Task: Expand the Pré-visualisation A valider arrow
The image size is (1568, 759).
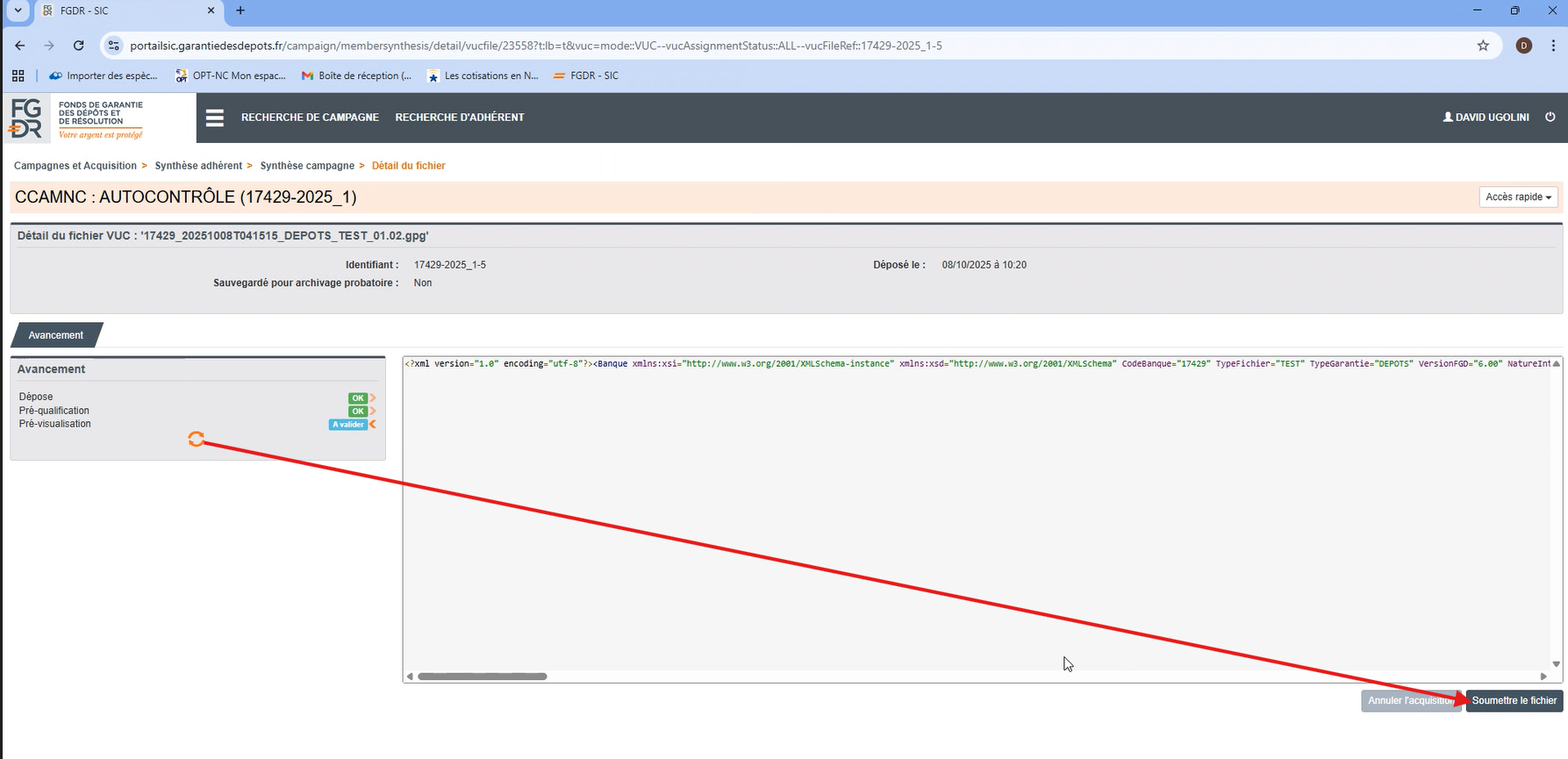Action: click(x=373, y=425)
